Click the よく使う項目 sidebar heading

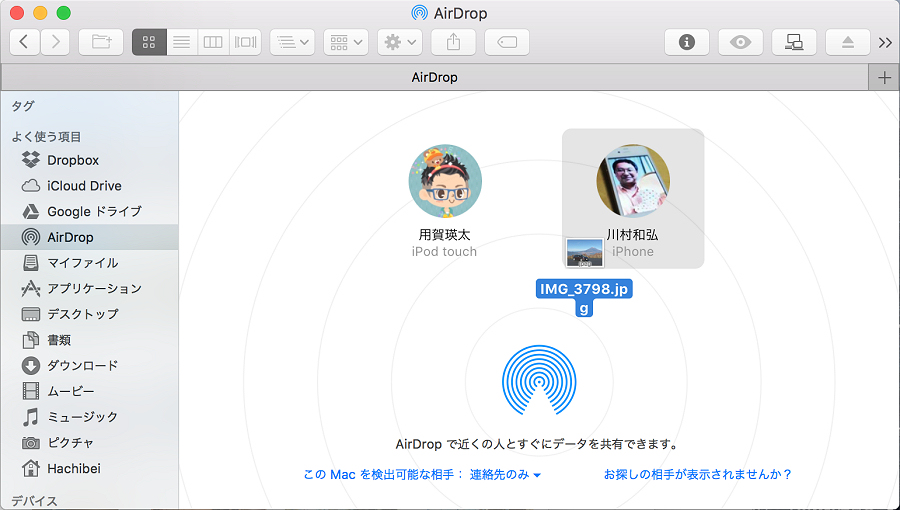click(x=46, y=137)
